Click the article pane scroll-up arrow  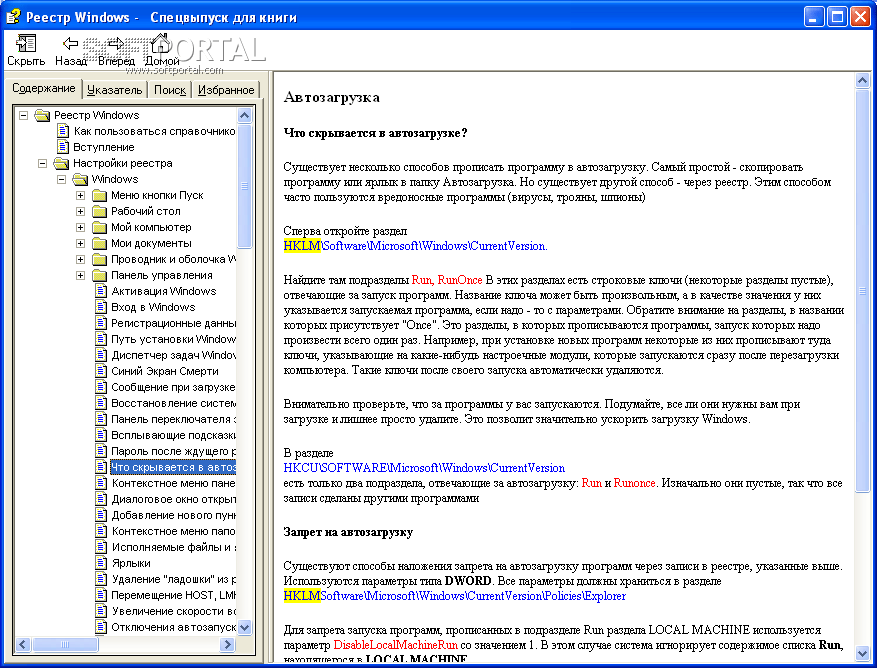click(x=862, y=81)
